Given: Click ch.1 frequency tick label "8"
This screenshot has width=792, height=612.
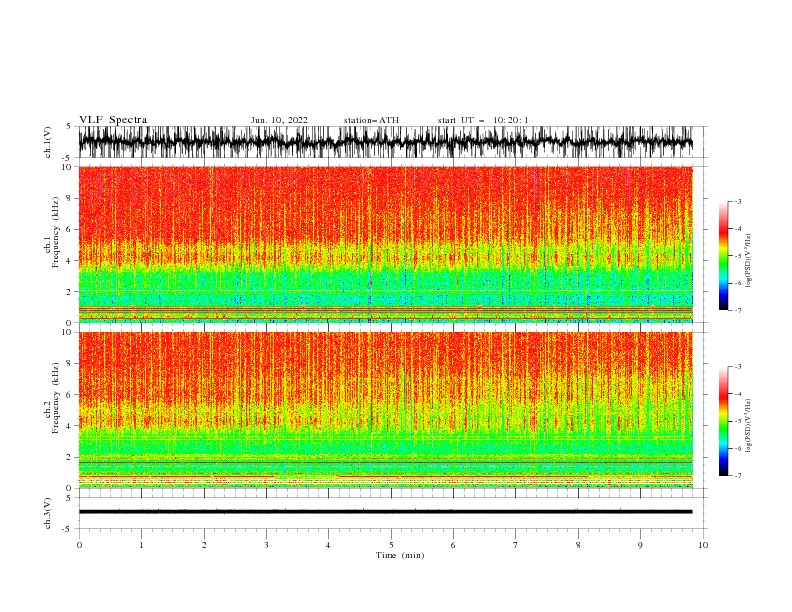Looking at the screenshot, I should pyautogui.click(x=69, y=198).
